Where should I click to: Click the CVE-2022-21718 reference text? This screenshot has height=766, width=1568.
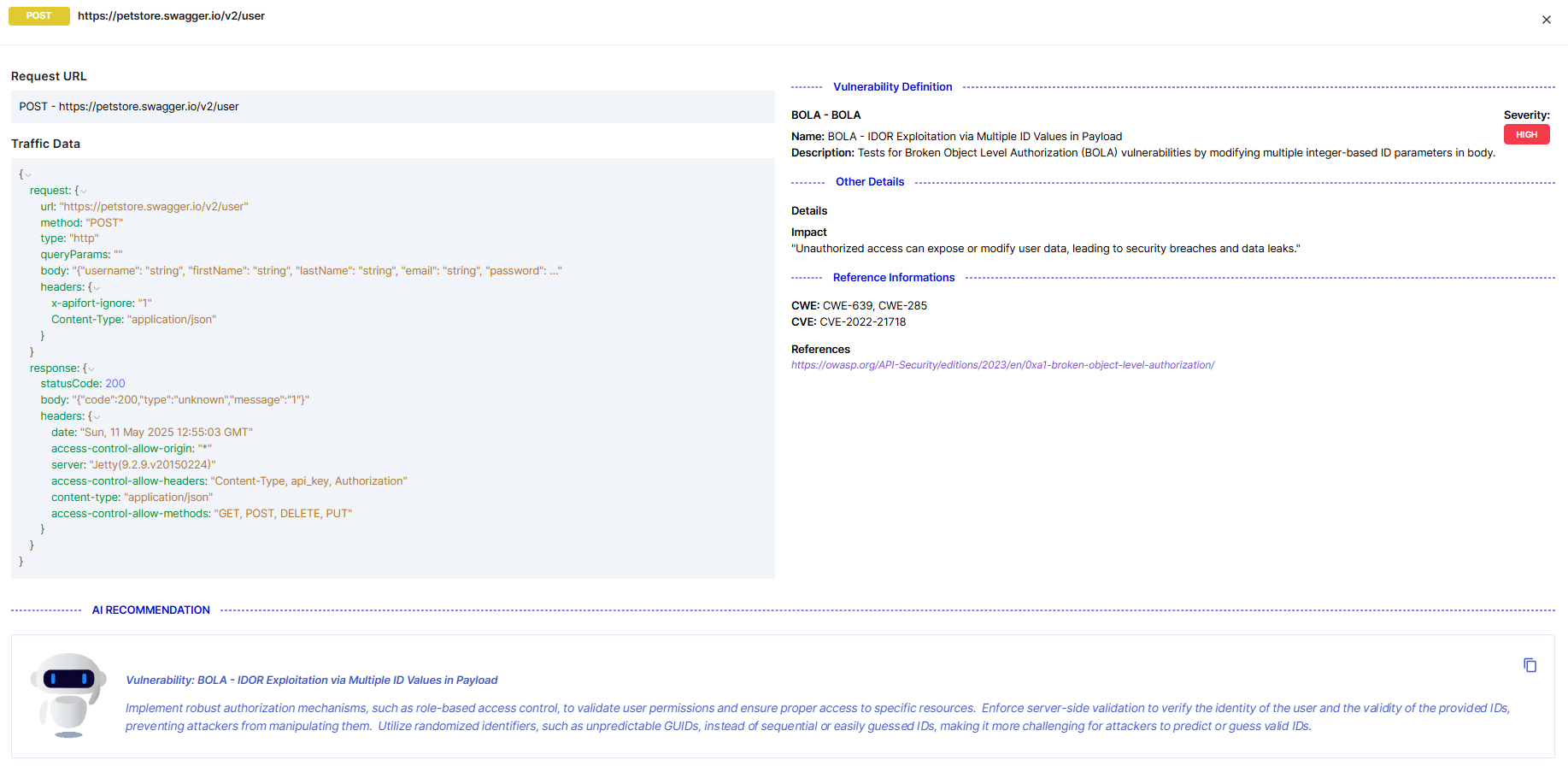tap(862, 322)
